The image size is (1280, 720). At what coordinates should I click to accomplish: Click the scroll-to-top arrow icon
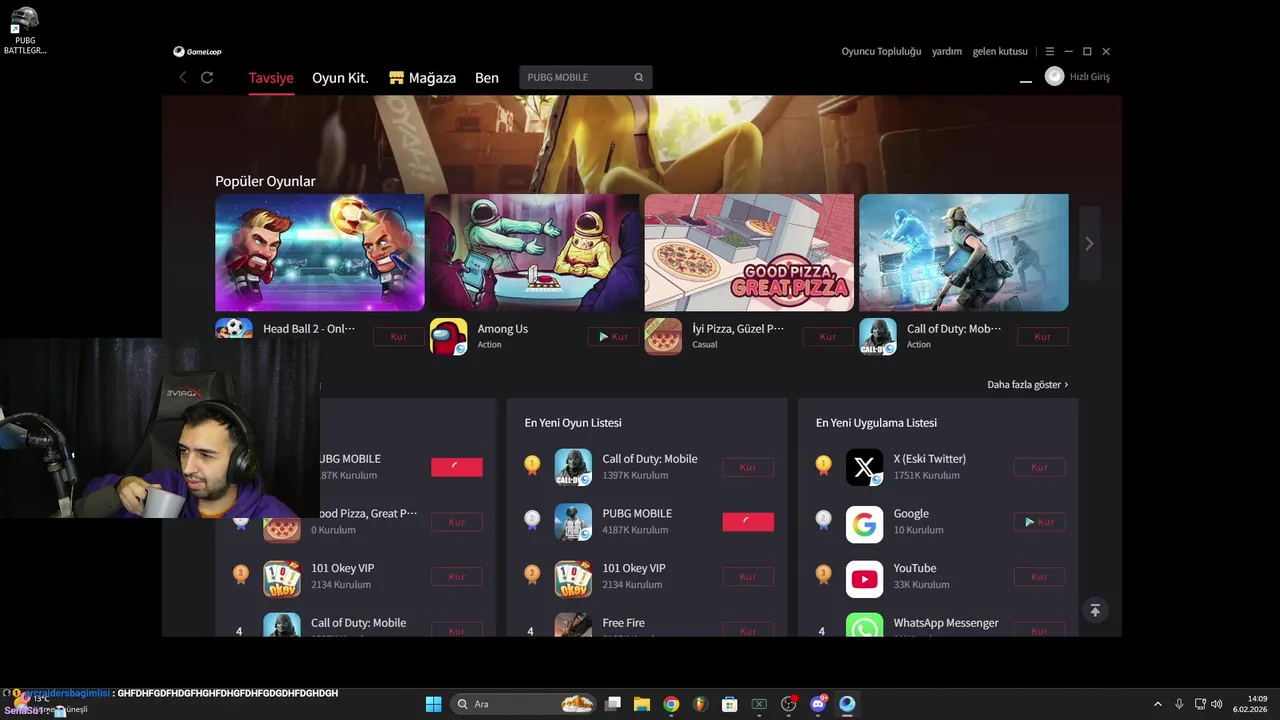click(x=1095, y=610)
